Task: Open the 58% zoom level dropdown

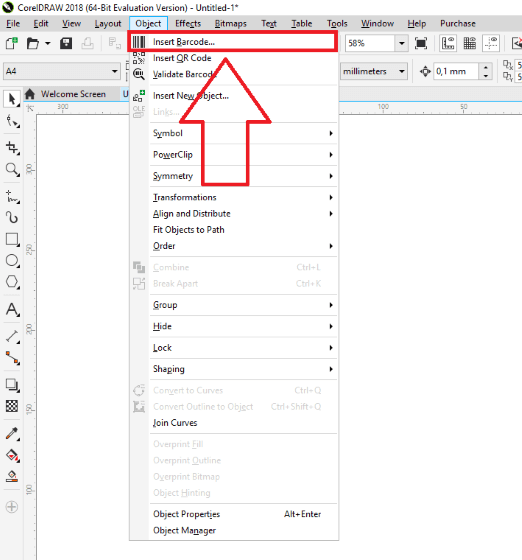Action: pos(402,43)
